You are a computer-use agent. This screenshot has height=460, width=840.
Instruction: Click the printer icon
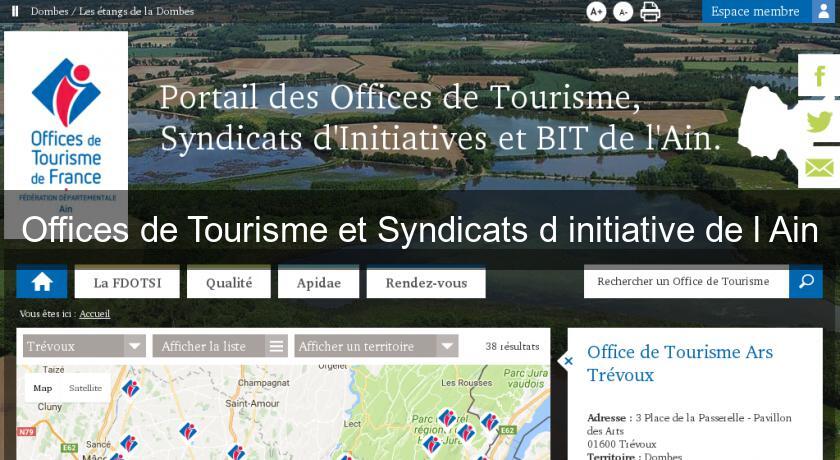point(651,12)
